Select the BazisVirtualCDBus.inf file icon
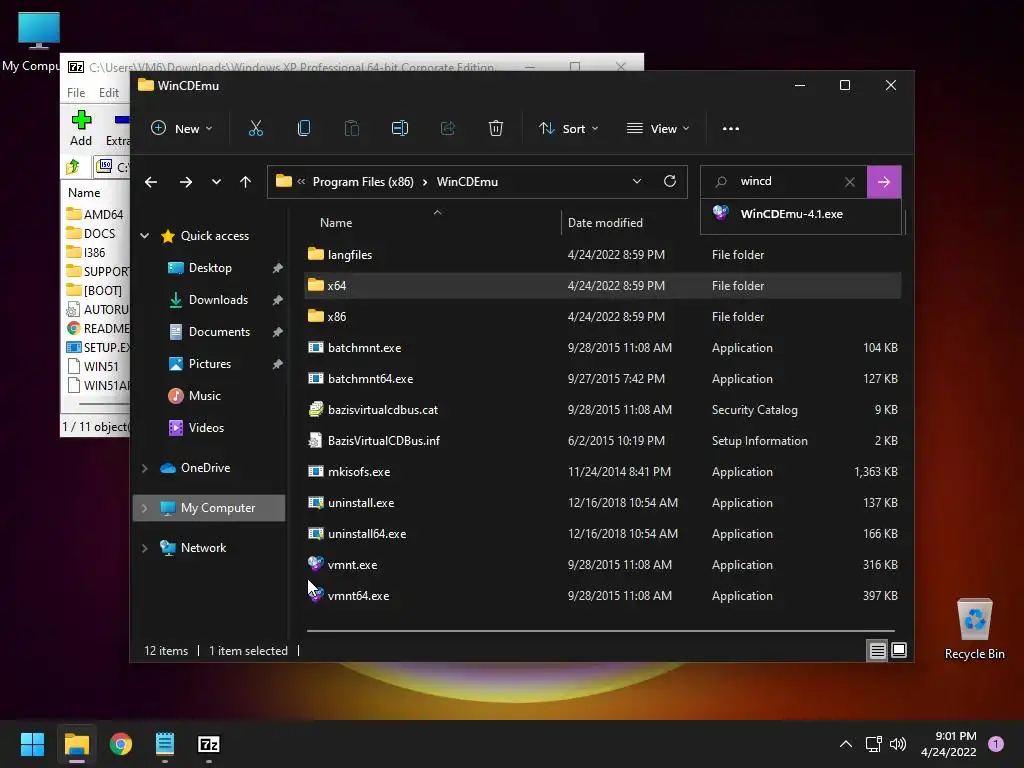The height and width of the screenshot is (768, 1024). pos(315,440)
